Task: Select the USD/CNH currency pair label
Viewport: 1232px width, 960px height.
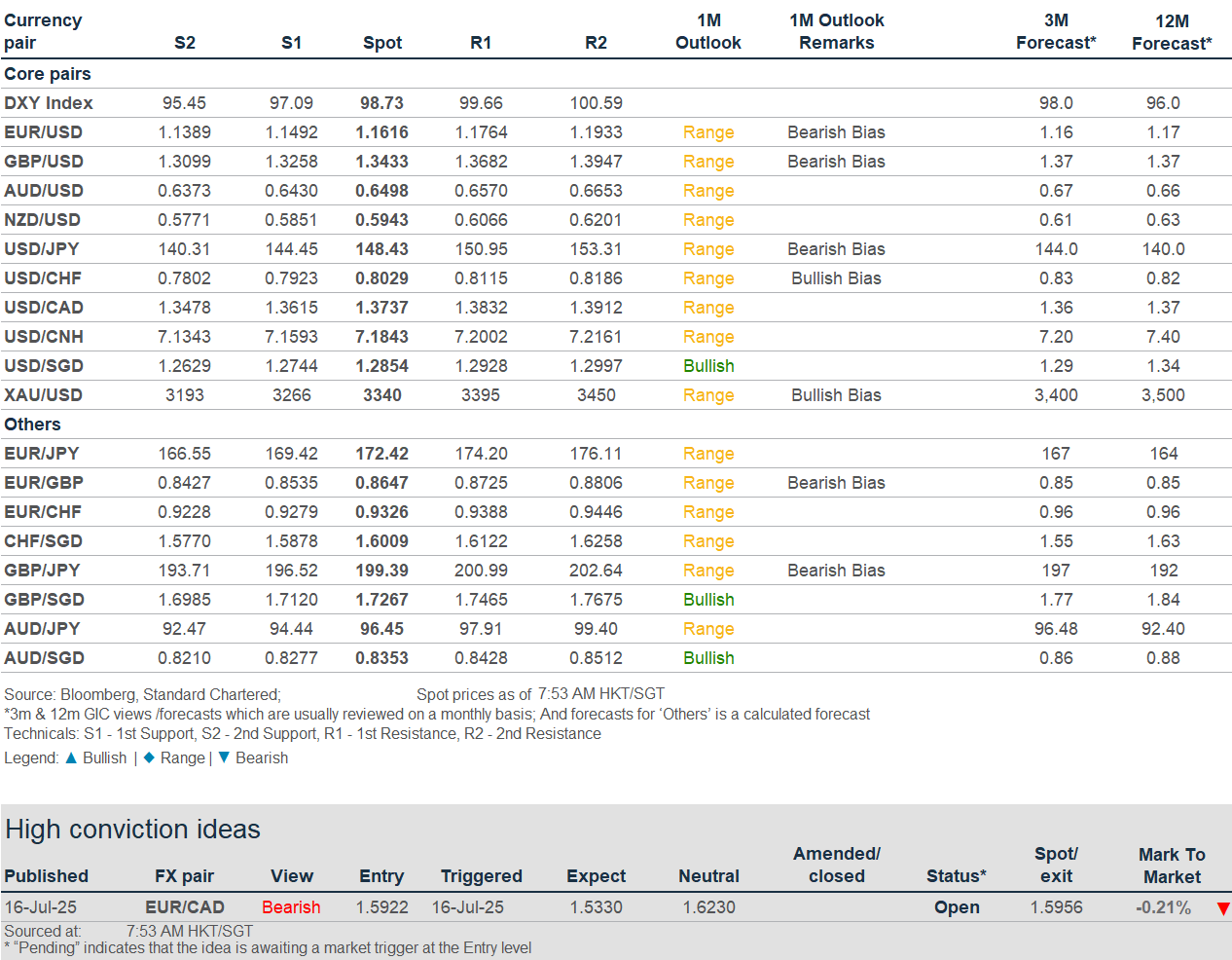Action: coord(44,337)
